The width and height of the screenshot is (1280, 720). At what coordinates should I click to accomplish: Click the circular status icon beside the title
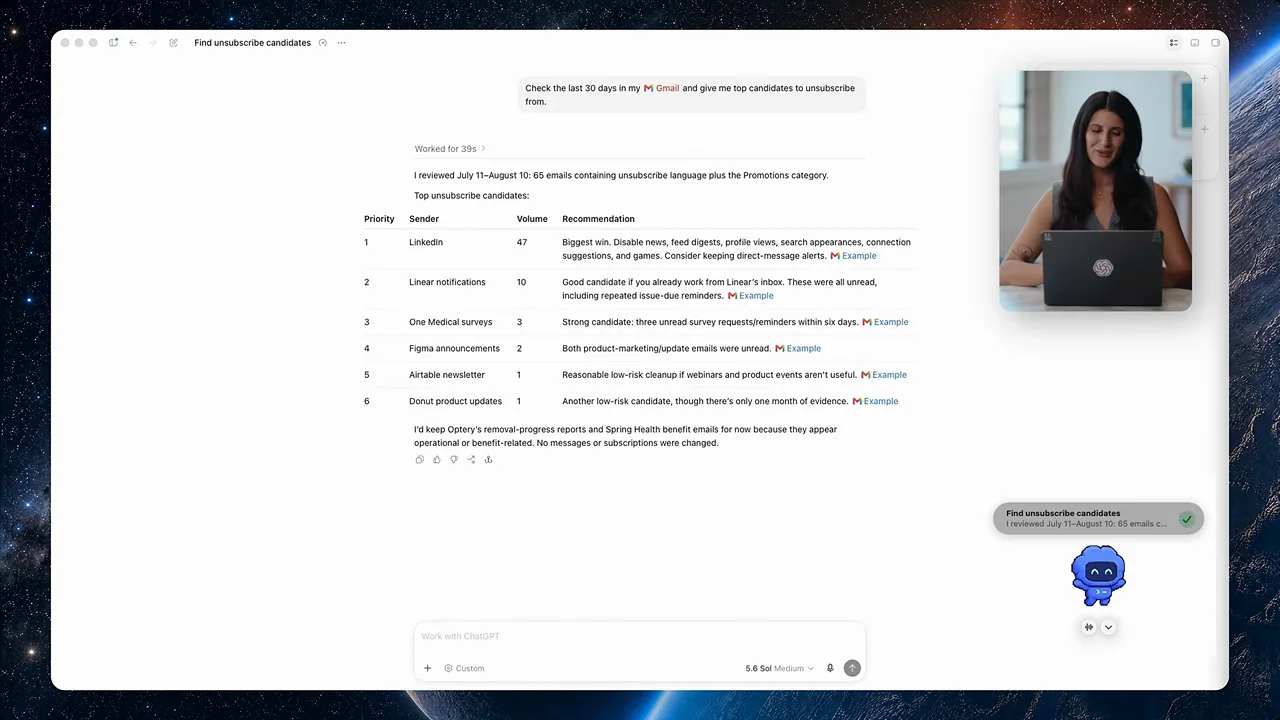322,43
